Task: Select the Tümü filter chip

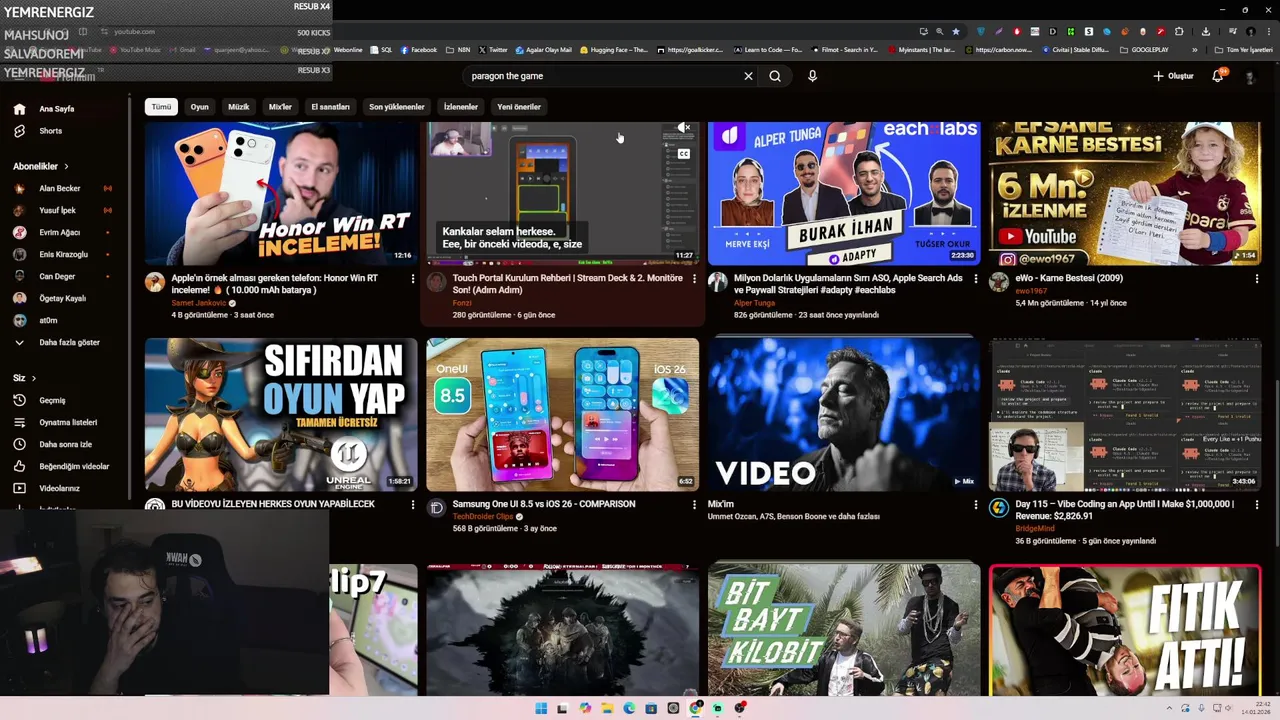Action: click(161, 107)
